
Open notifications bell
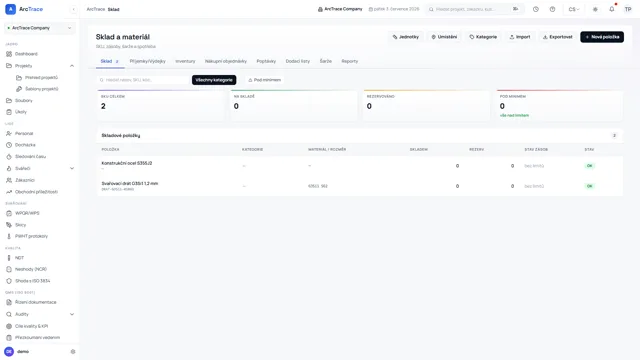(611, 9)
